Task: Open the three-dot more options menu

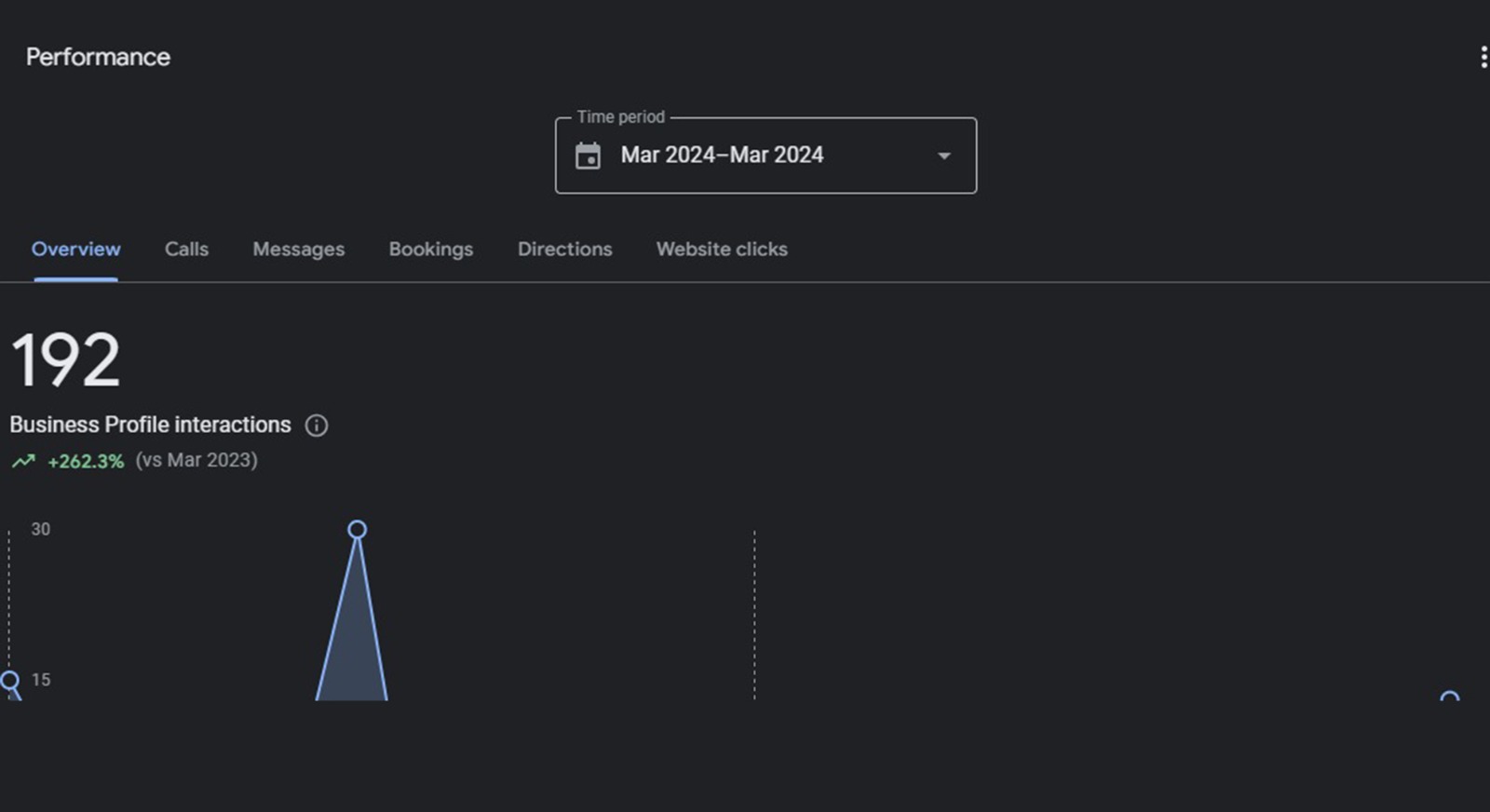Action: tap(1483, 57)
